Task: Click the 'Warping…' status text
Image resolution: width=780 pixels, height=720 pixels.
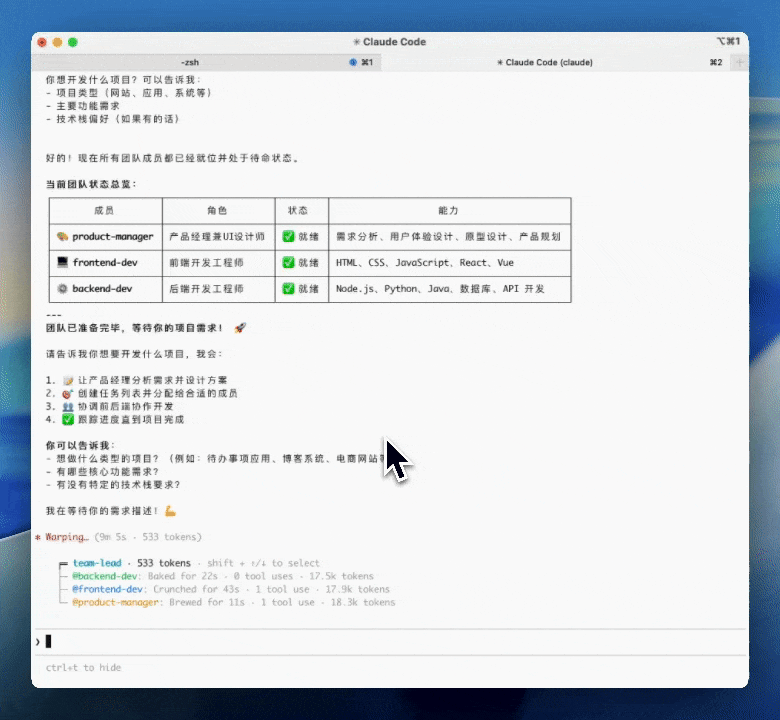Action: click(67, 537)
